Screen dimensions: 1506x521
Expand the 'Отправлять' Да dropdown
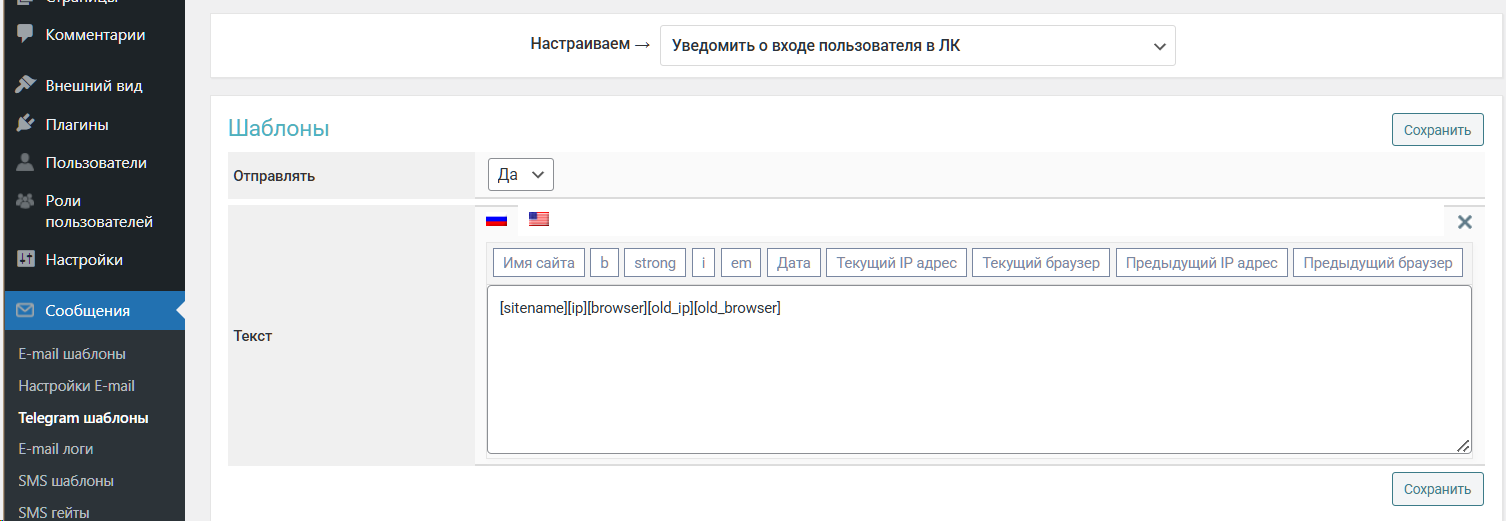coord(520,175)
